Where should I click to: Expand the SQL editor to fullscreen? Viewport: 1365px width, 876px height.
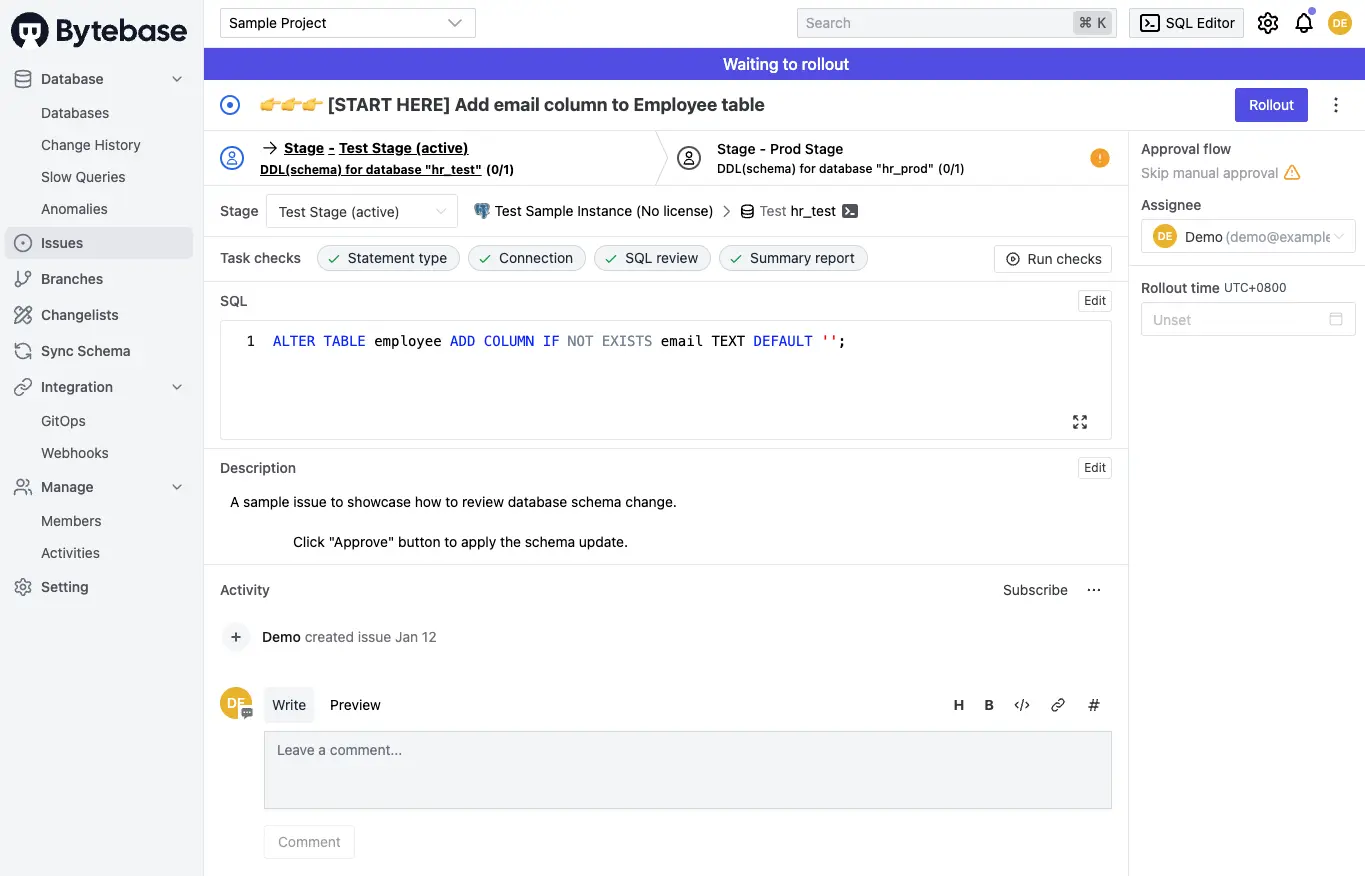pos(1080,422)
